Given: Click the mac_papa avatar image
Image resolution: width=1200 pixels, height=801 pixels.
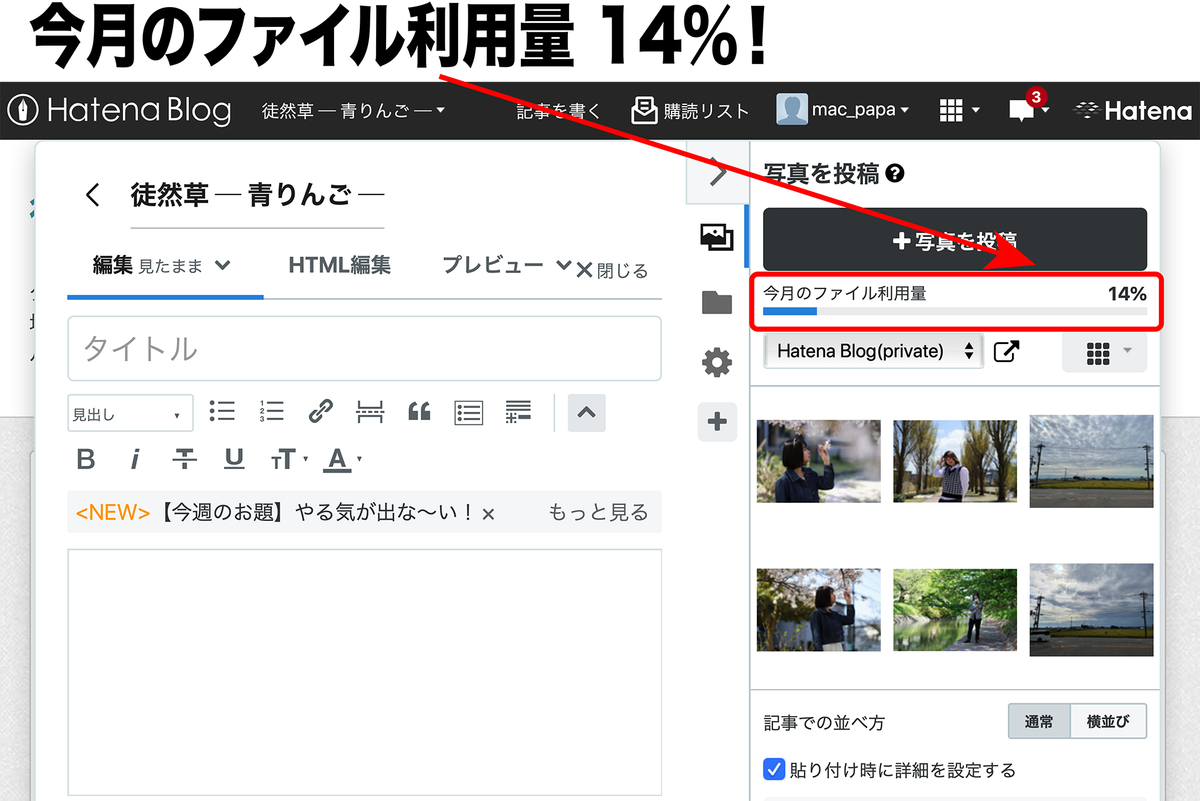Looking at the screenshot, I should coord(792,110).
